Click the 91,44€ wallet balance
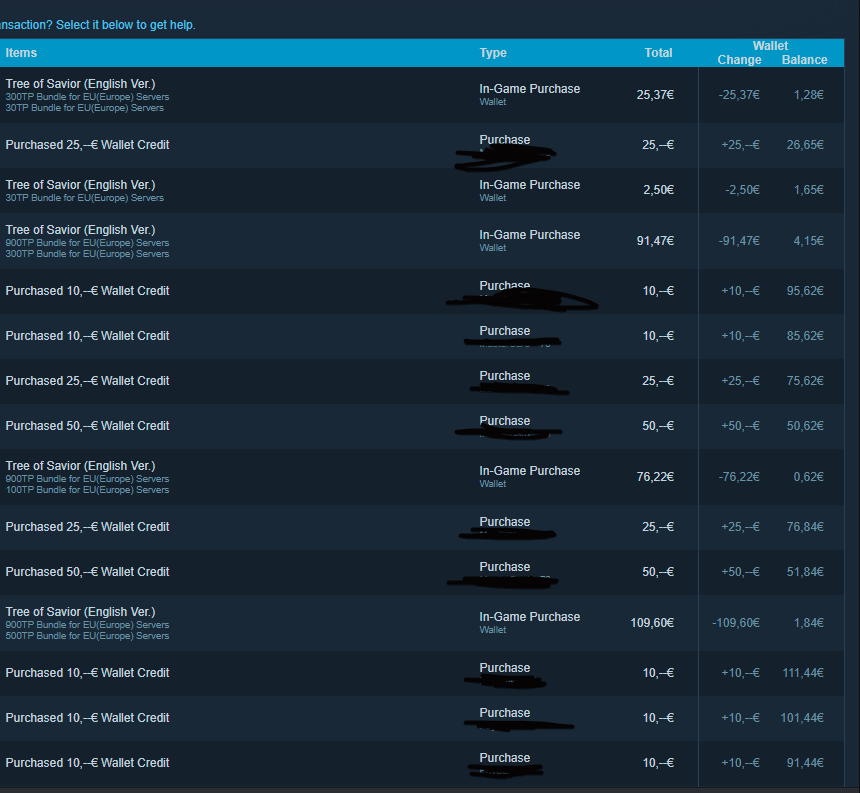Viewport: 860px width, 793px height. click(x=805, y=763)
